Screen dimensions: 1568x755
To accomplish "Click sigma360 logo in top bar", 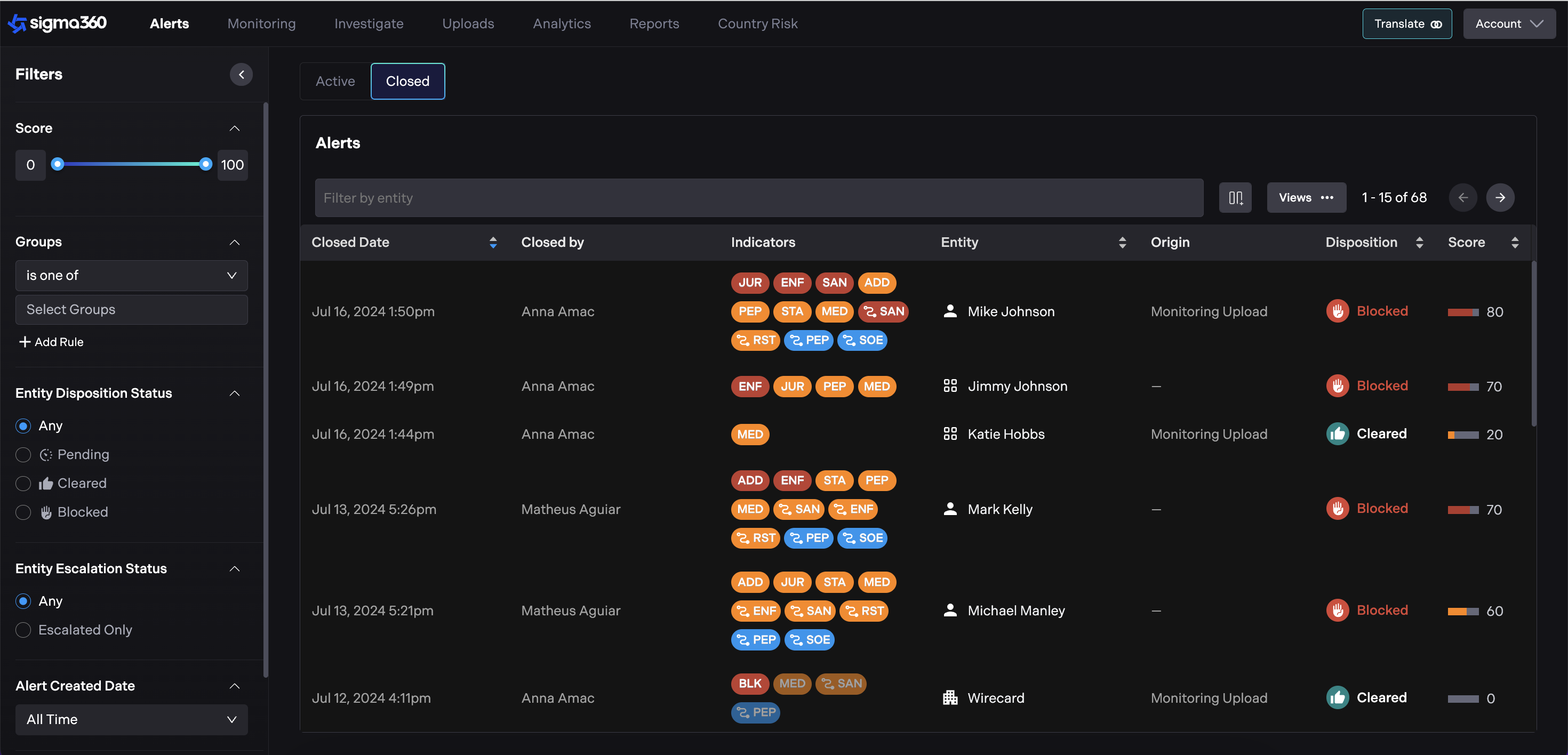I will tap(57, 23).
